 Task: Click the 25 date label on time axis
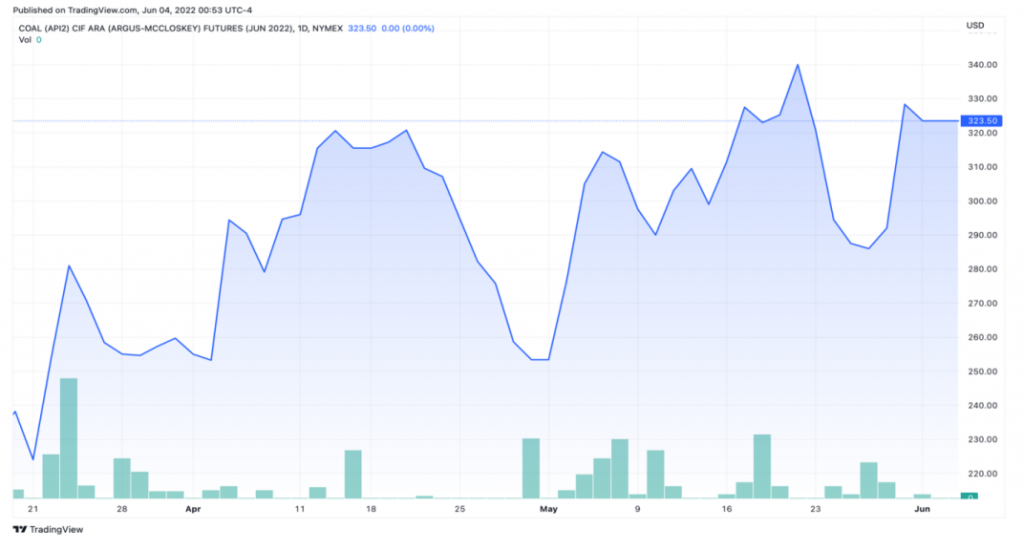pos(460,509)
